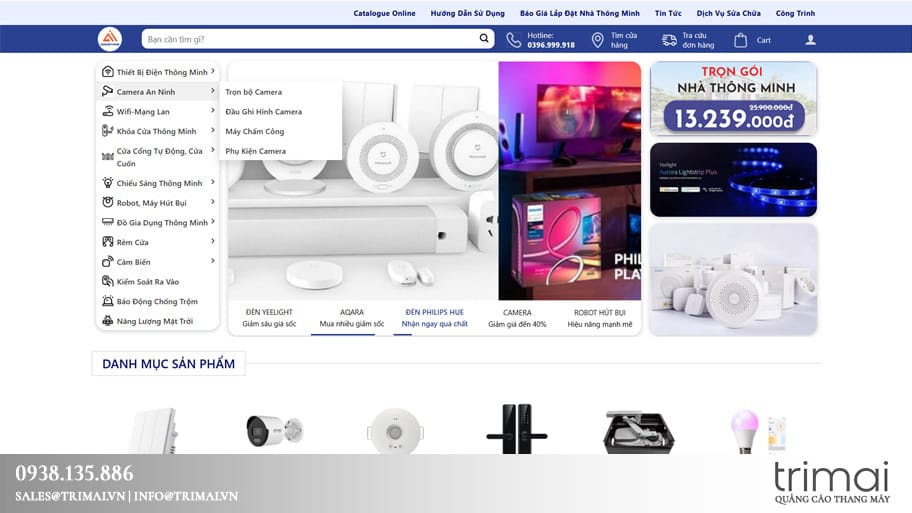Click the Năng Lượng Mặt Trời icon
The width and height of the screenshot is (912, 513).
[108, 320]
